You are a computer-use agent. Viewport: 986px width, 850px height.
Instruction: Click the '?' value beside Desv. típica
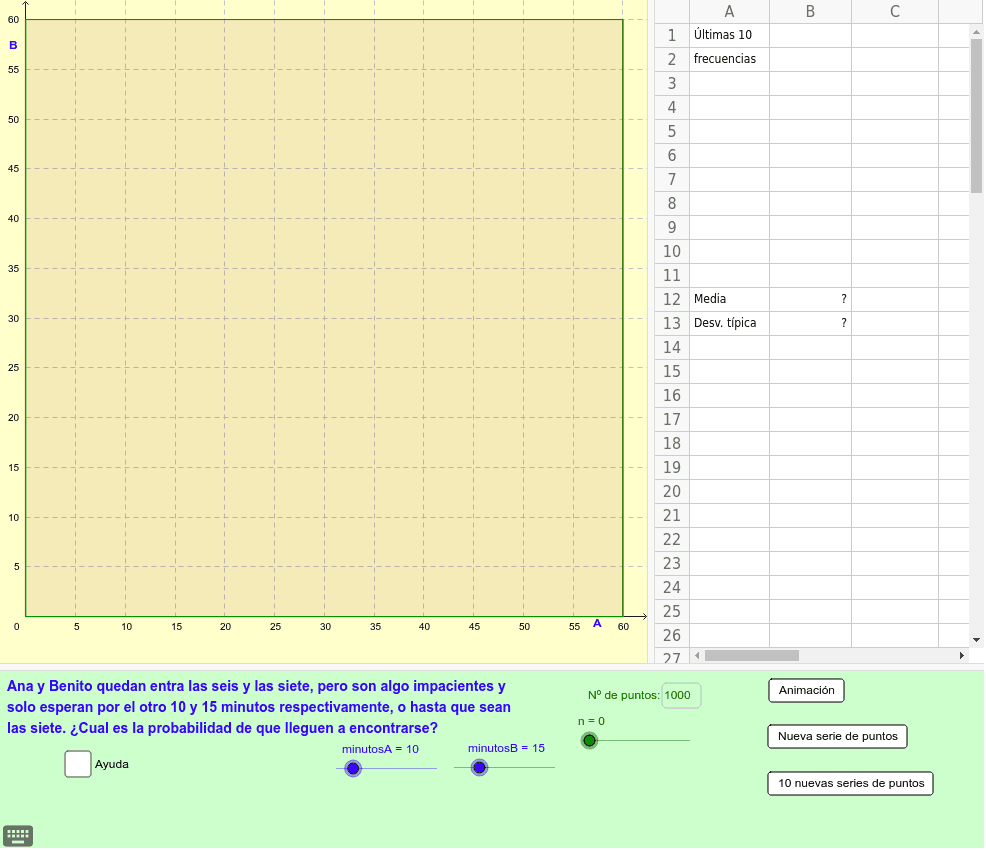(x=811, y=323)
